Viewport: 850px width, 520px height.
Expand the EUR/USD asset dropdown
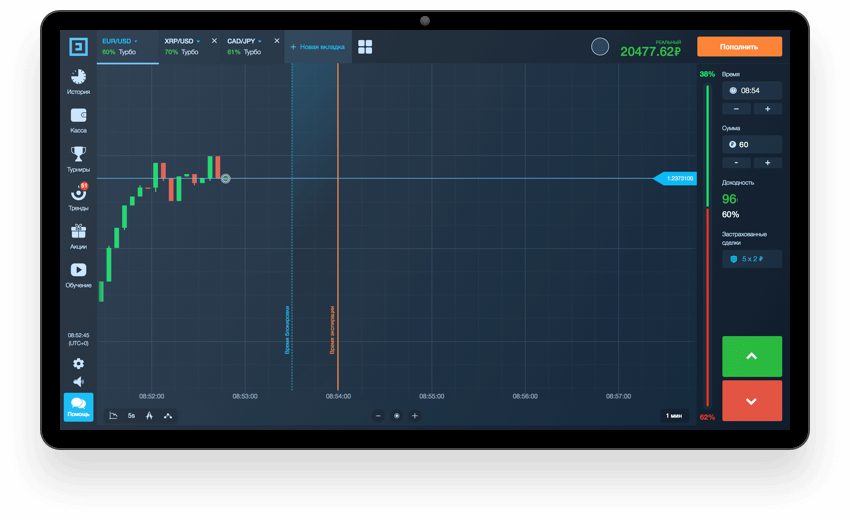tap(136, 41)
